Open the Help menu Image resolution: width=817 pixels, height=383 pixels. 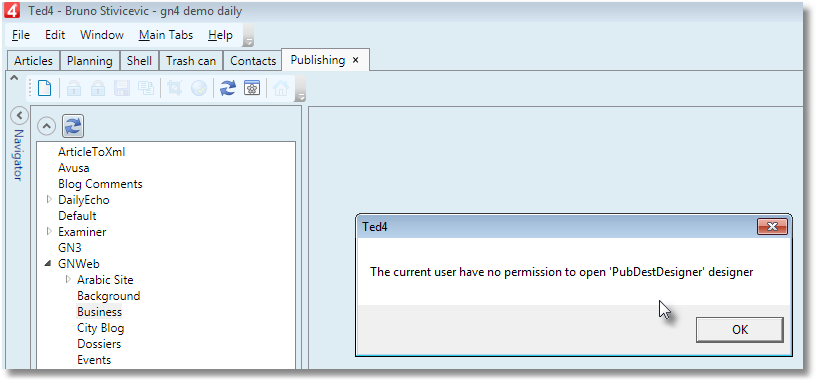[x=220, y=35]
